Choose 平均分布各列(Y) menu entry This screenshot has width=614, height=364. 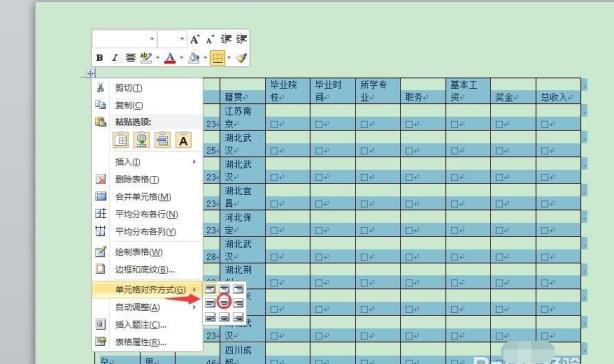tap(147, 232)
